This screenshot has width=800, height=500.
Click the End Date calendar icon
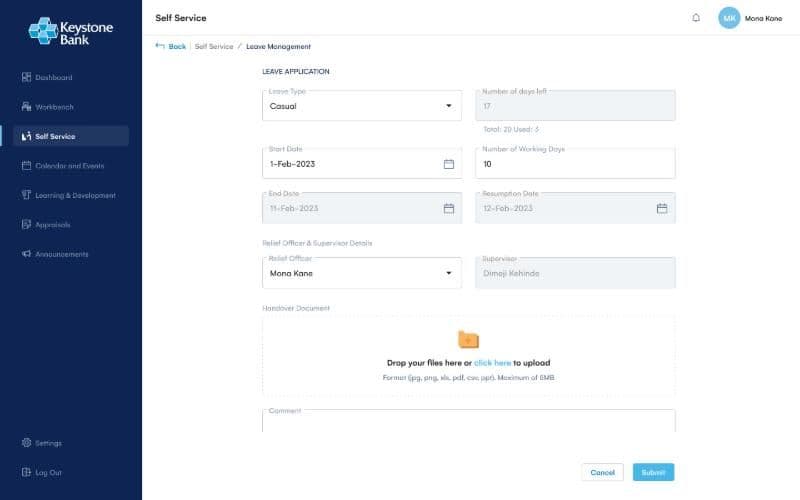(x=448, y=208)
